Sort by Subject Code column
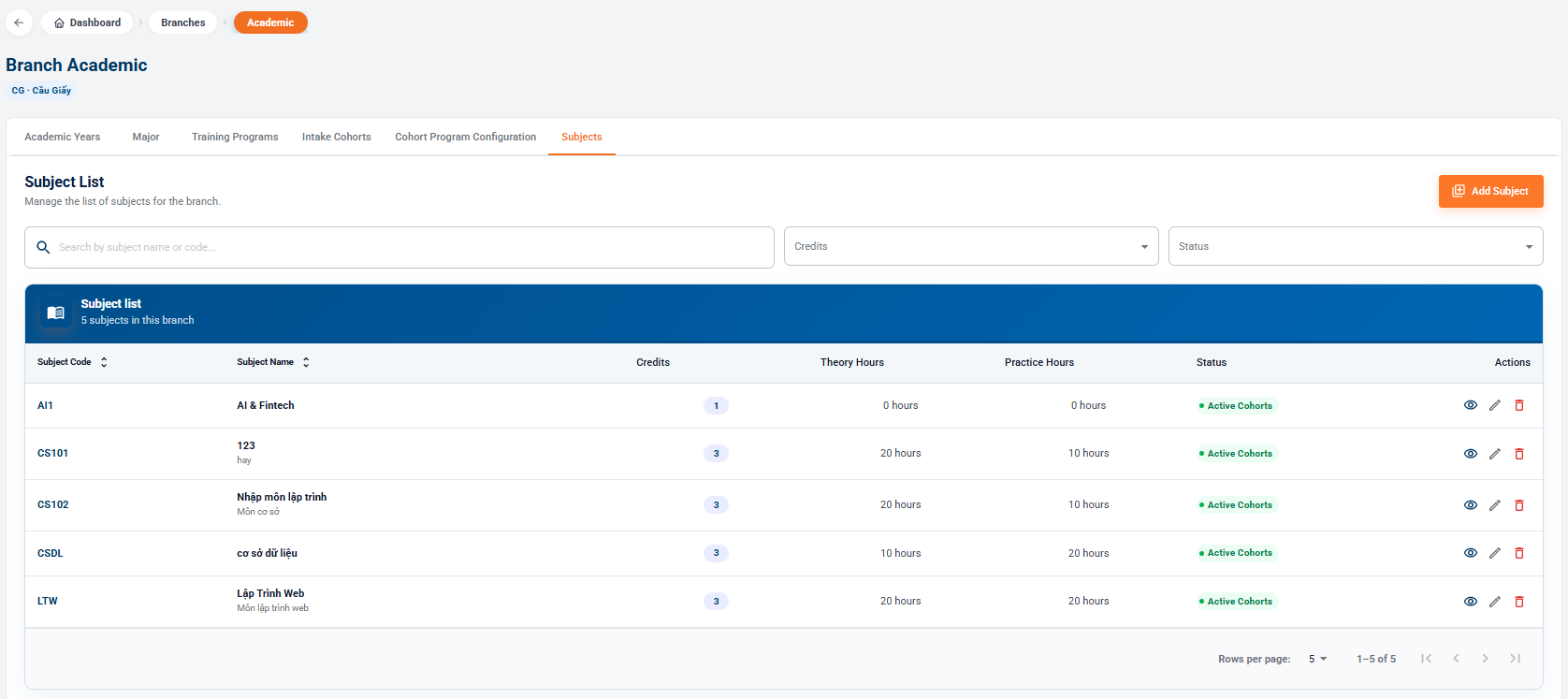This screenshot has width=1568, height=699. [72, 362]
